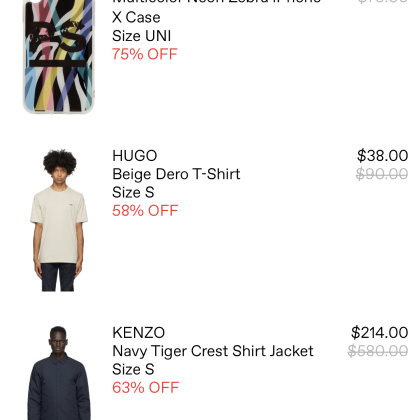Click the HUGO brand name
The height and width of the screenshot is (420, 420).
135,156
